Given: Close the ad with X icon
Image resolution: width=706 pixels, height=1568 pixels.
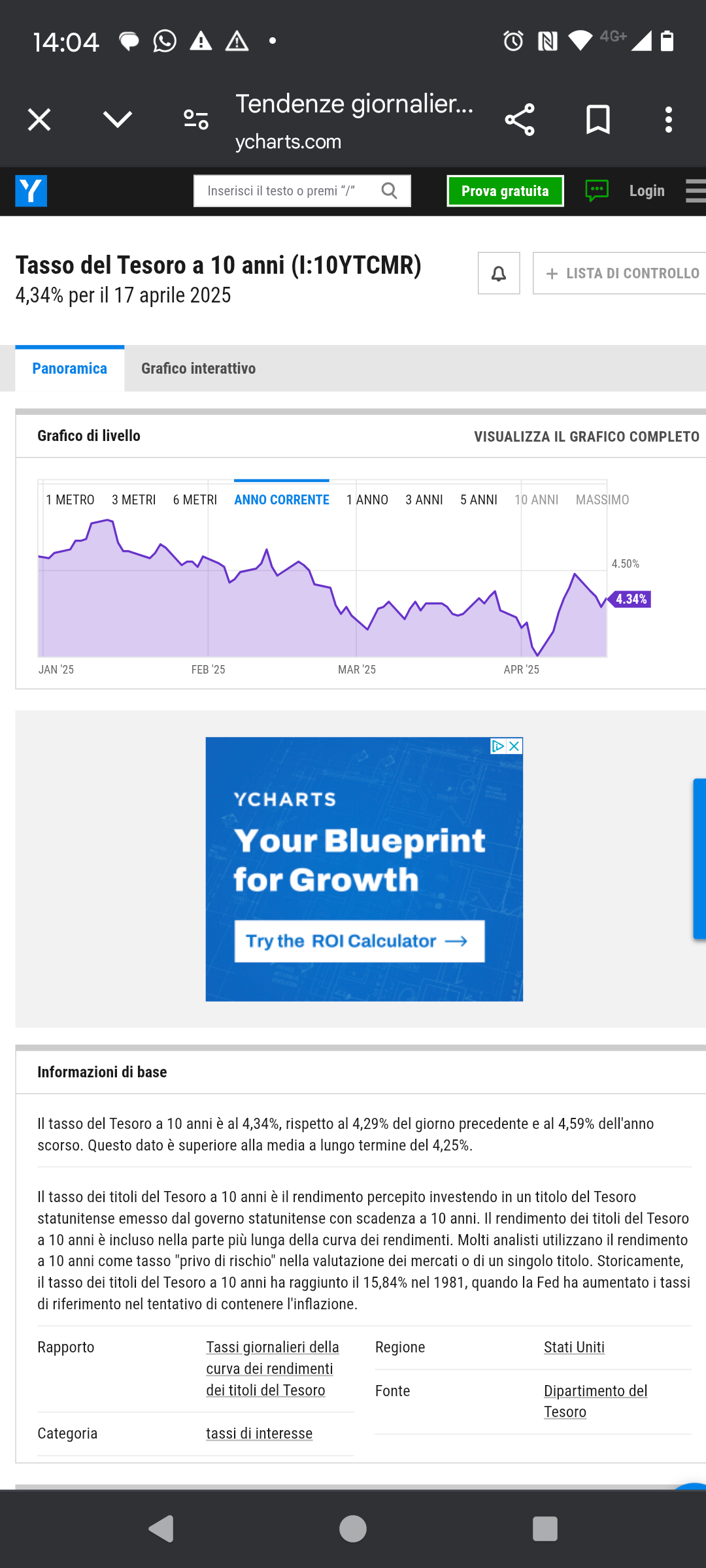Looking at the screenshot, I should coord(514,746).
